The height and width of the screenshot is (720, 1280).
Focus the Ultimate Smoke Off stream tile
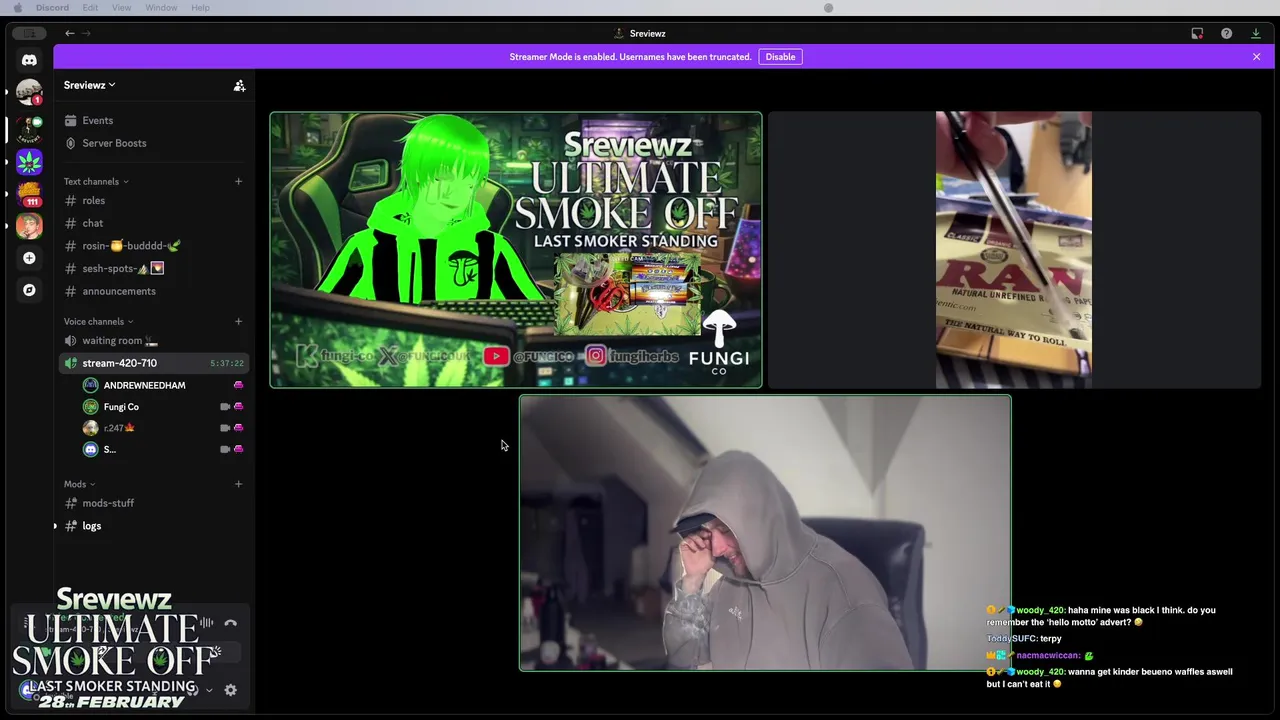[516, 250]
